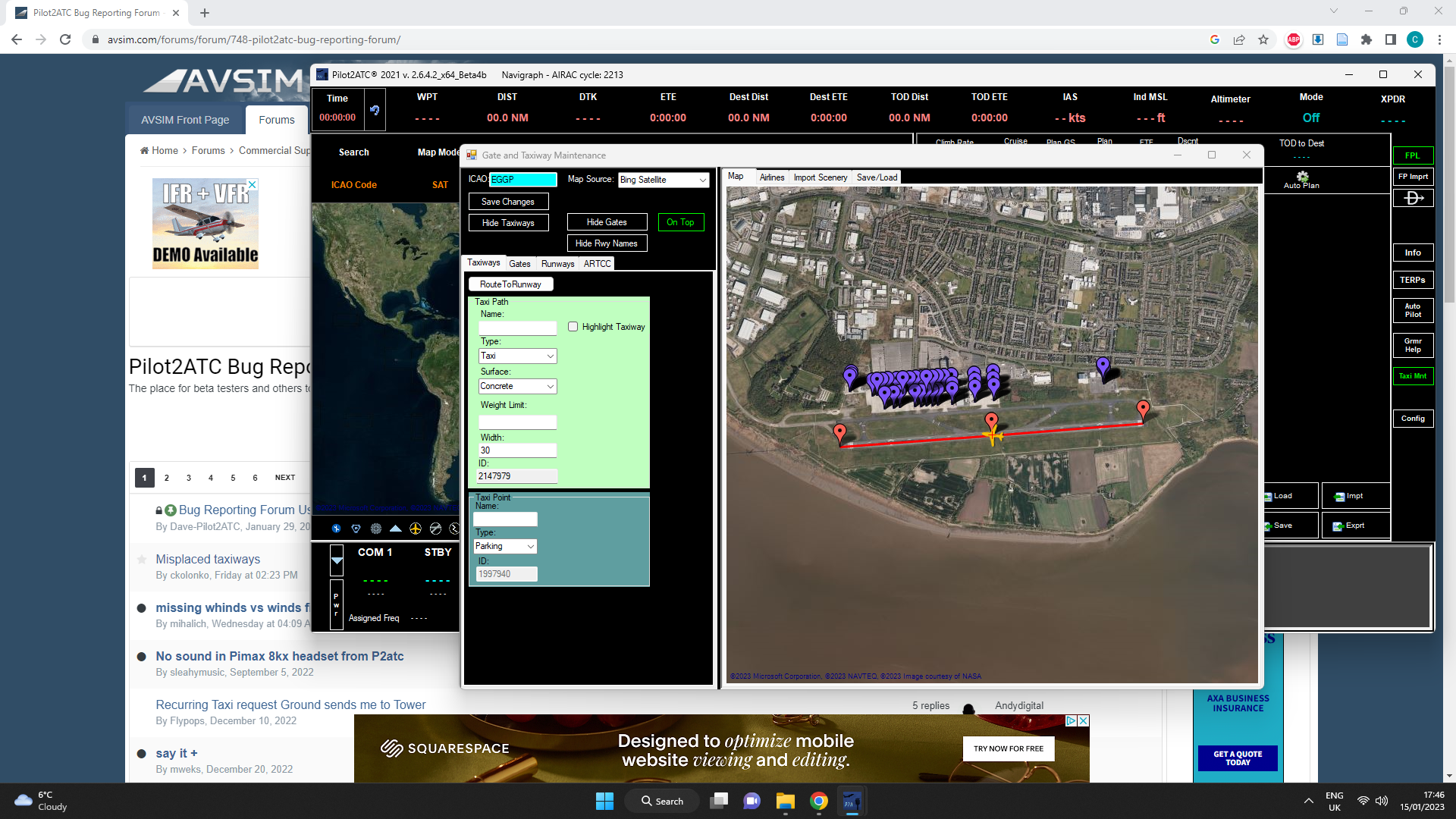Viewport: 1456px width, 819px height.
Task: Click the ICAO airport code field
Action: (x=523, y=180)
